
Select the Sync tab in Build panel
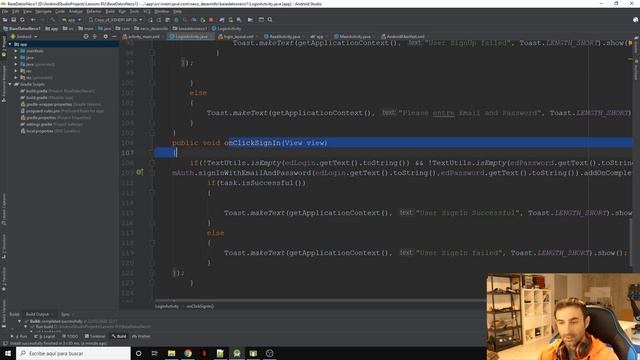(65, 314)
